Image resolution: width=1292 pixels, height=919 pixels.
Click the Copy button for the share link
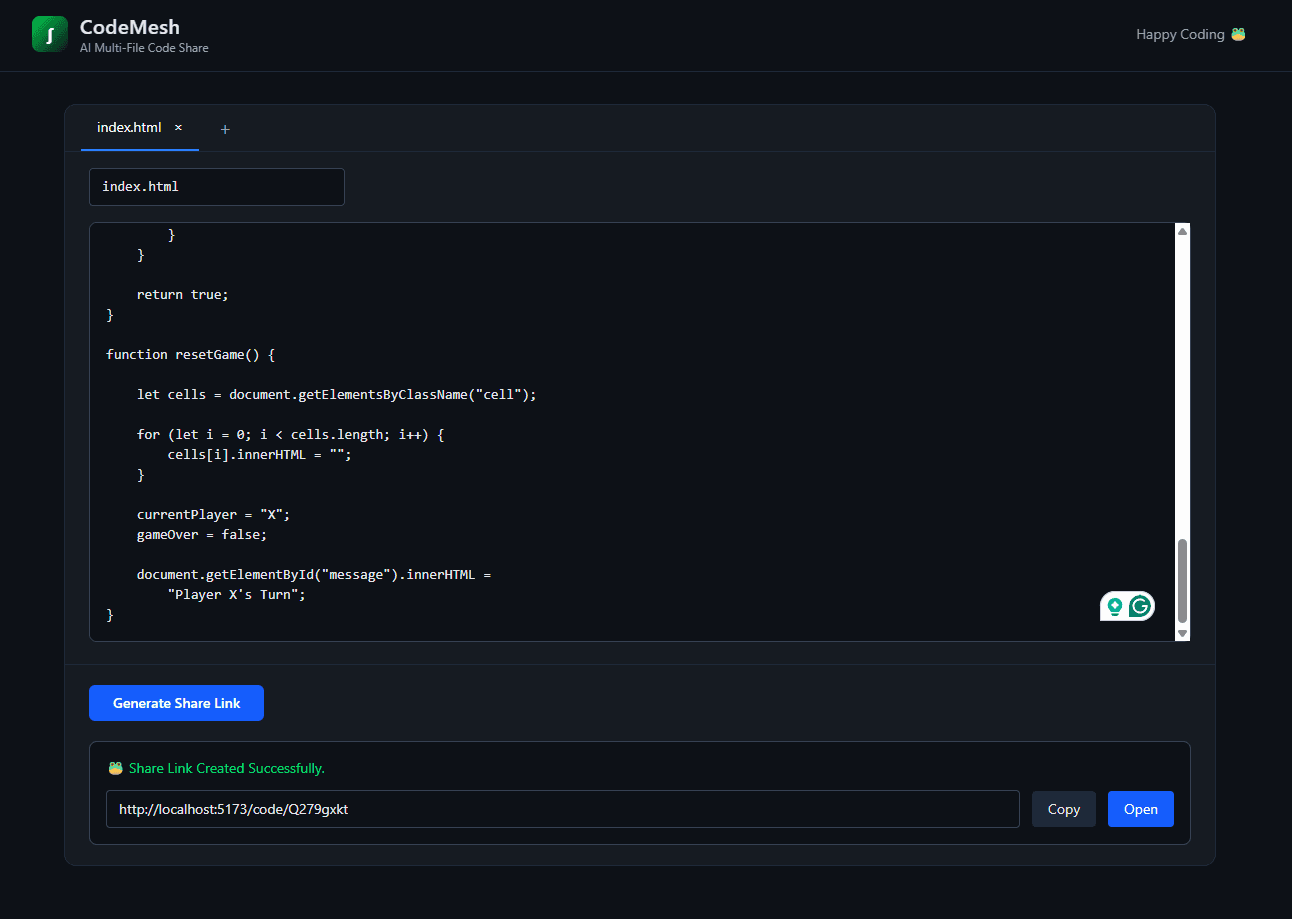point(1063,808)
